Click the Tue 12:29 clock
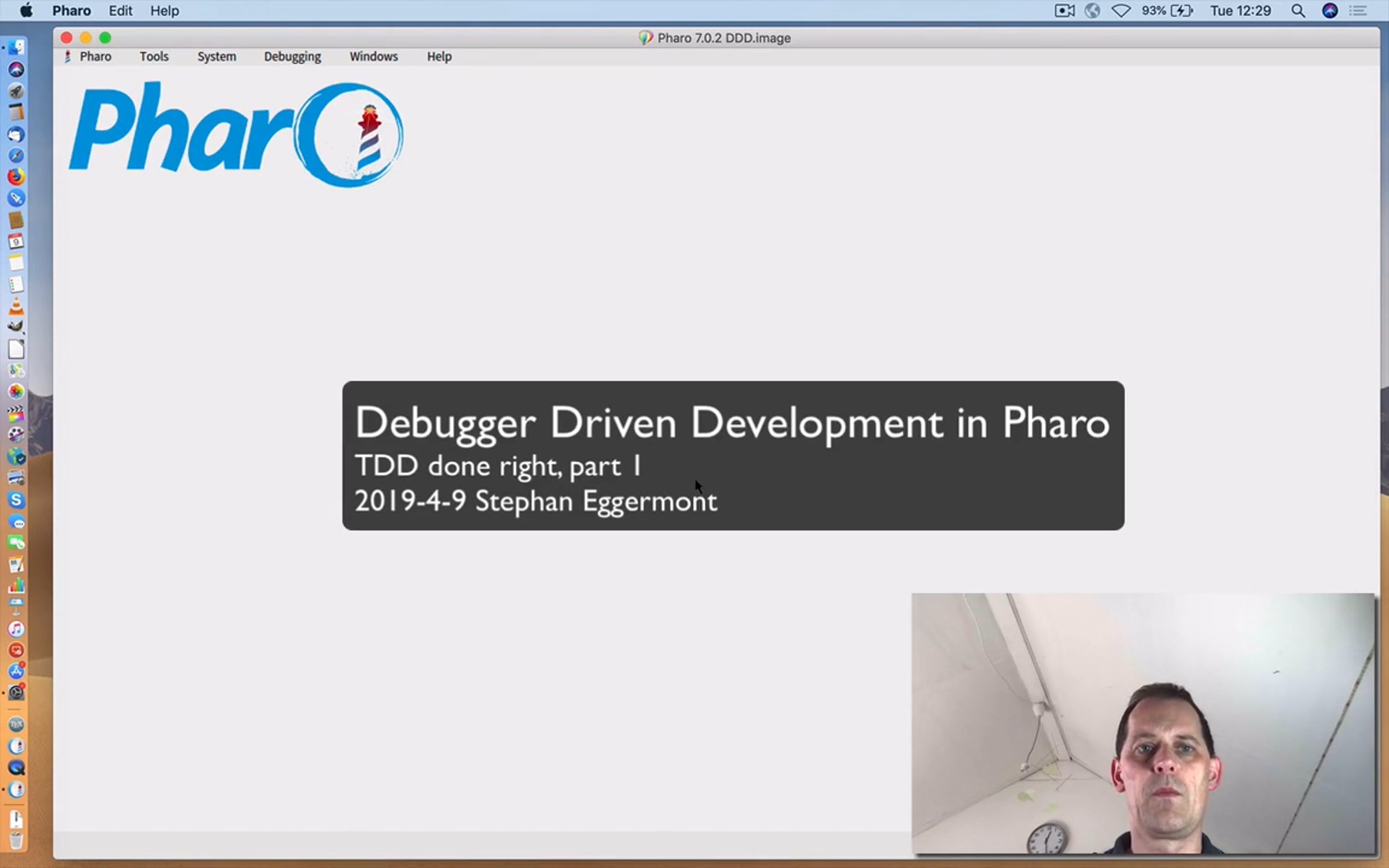Image resolution: width=1389 pixels, height=868 pixels. click(x=1240, y=11)
